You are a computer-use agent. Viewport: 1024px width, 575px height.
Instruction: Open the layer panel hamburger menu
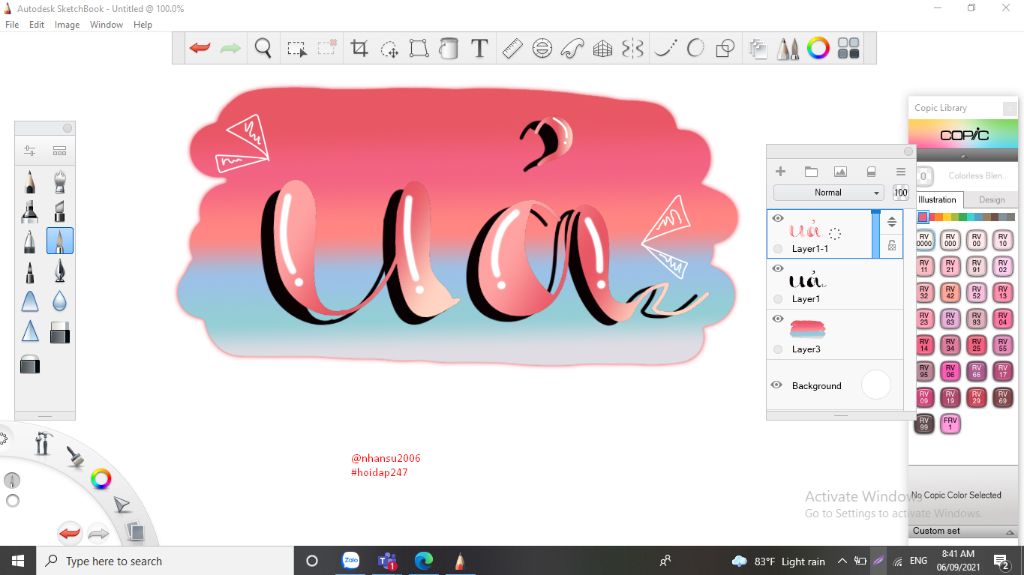(x=901, y=172)
